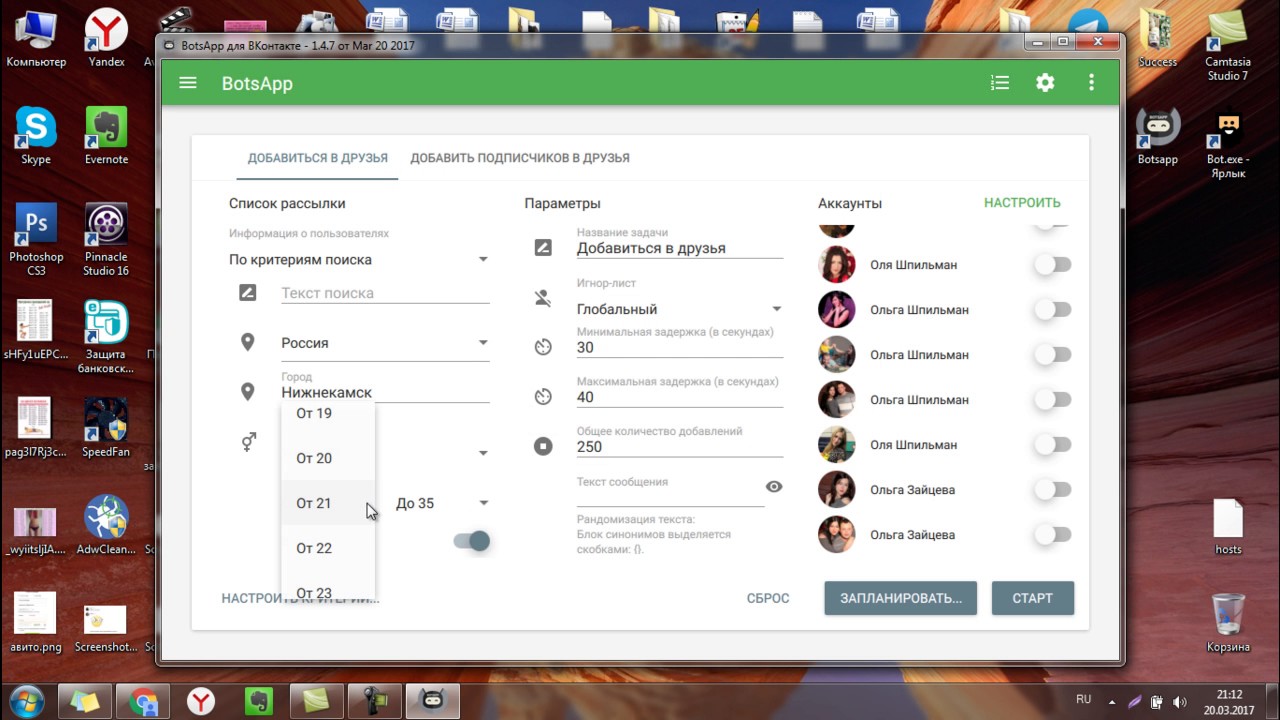
Task: Click the Текст поиска input field
Action: 385,293
